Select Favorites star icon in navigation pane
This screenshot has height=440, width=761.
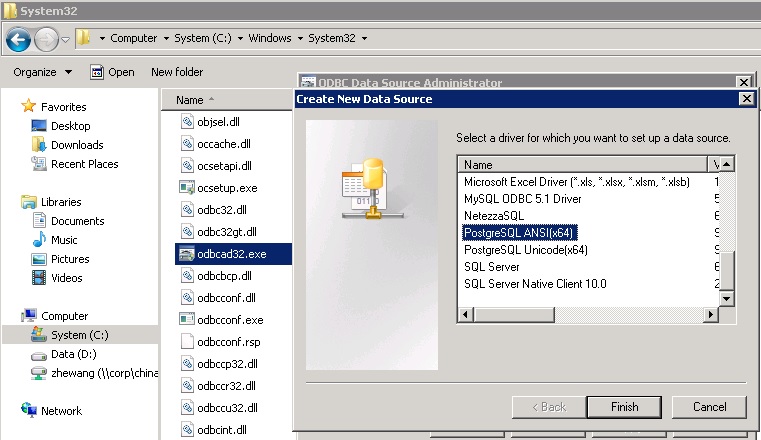(29, 106)
